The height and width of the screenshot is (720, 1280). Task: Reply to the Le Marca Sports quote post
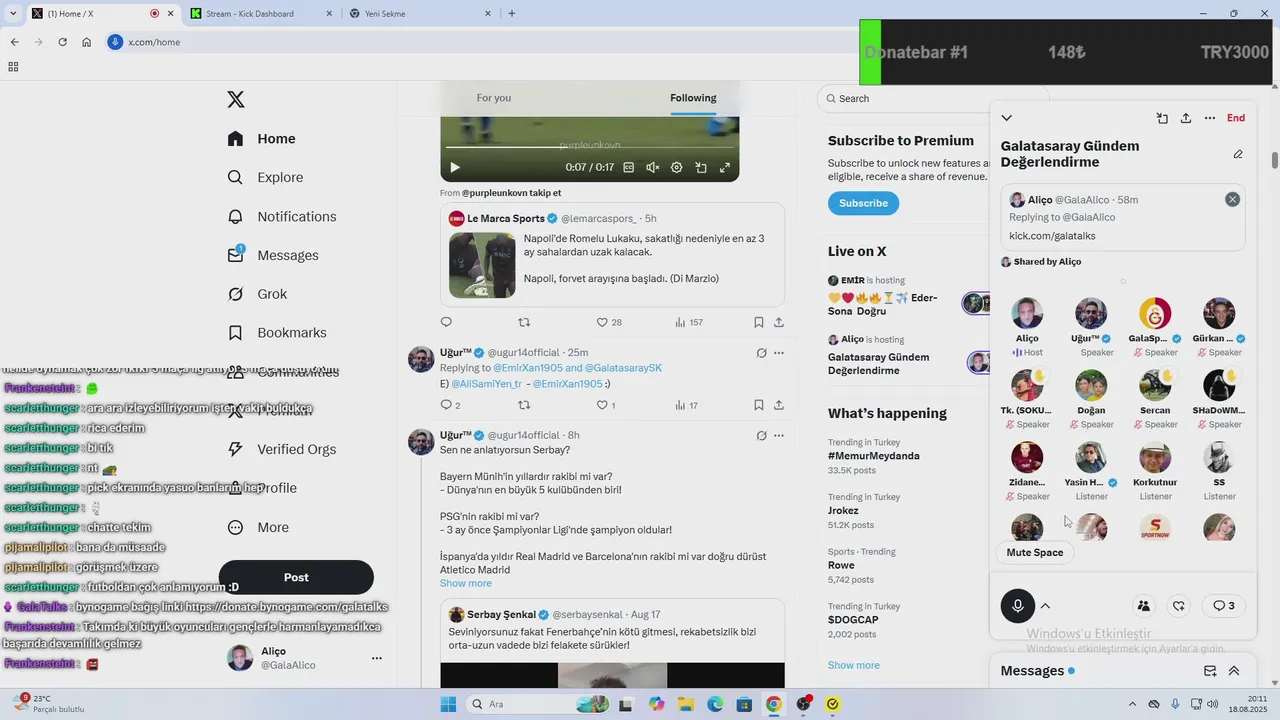(x=446, y=322)
